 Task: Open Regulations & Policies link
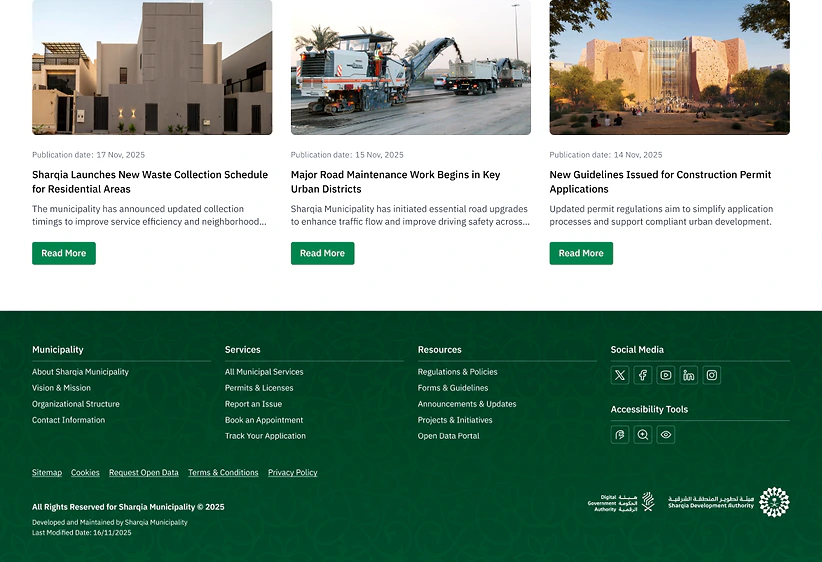[458, 372]
